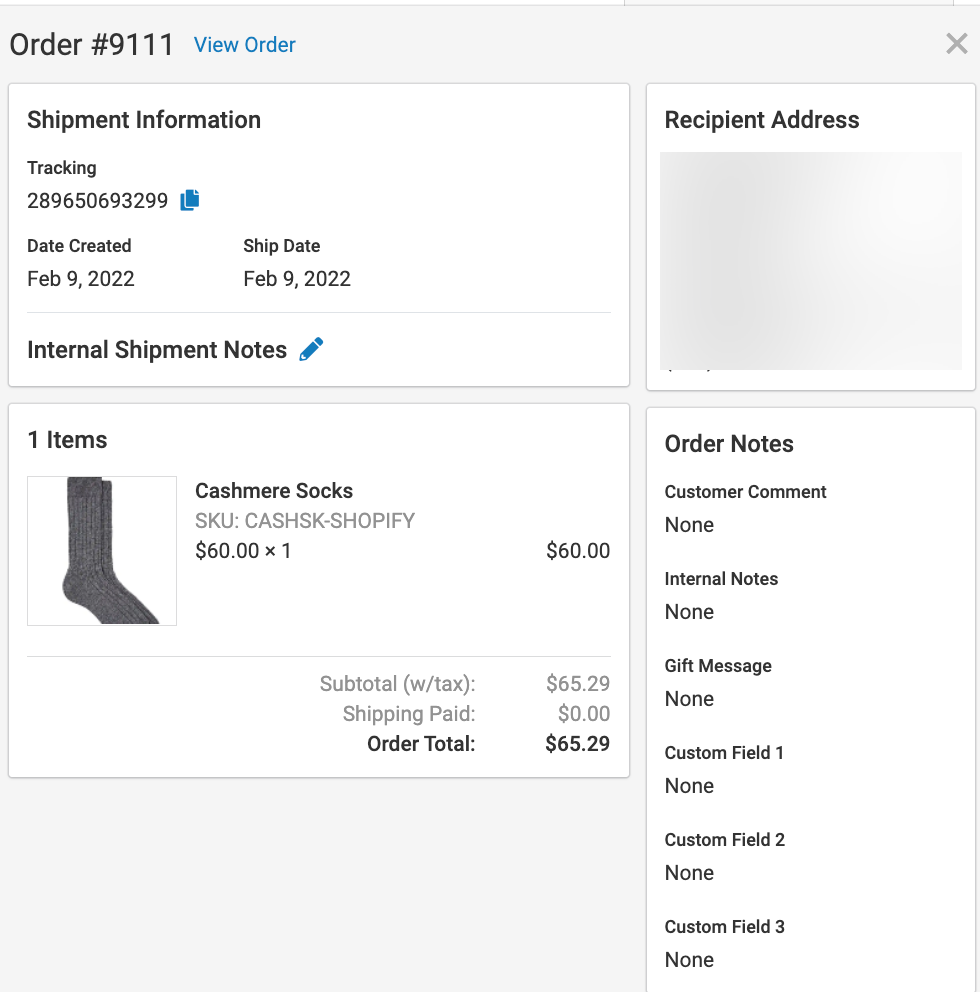Viewport: 980px width, 992px height.
Task: Click the 1 Items heading
Action: pos(68,440)
